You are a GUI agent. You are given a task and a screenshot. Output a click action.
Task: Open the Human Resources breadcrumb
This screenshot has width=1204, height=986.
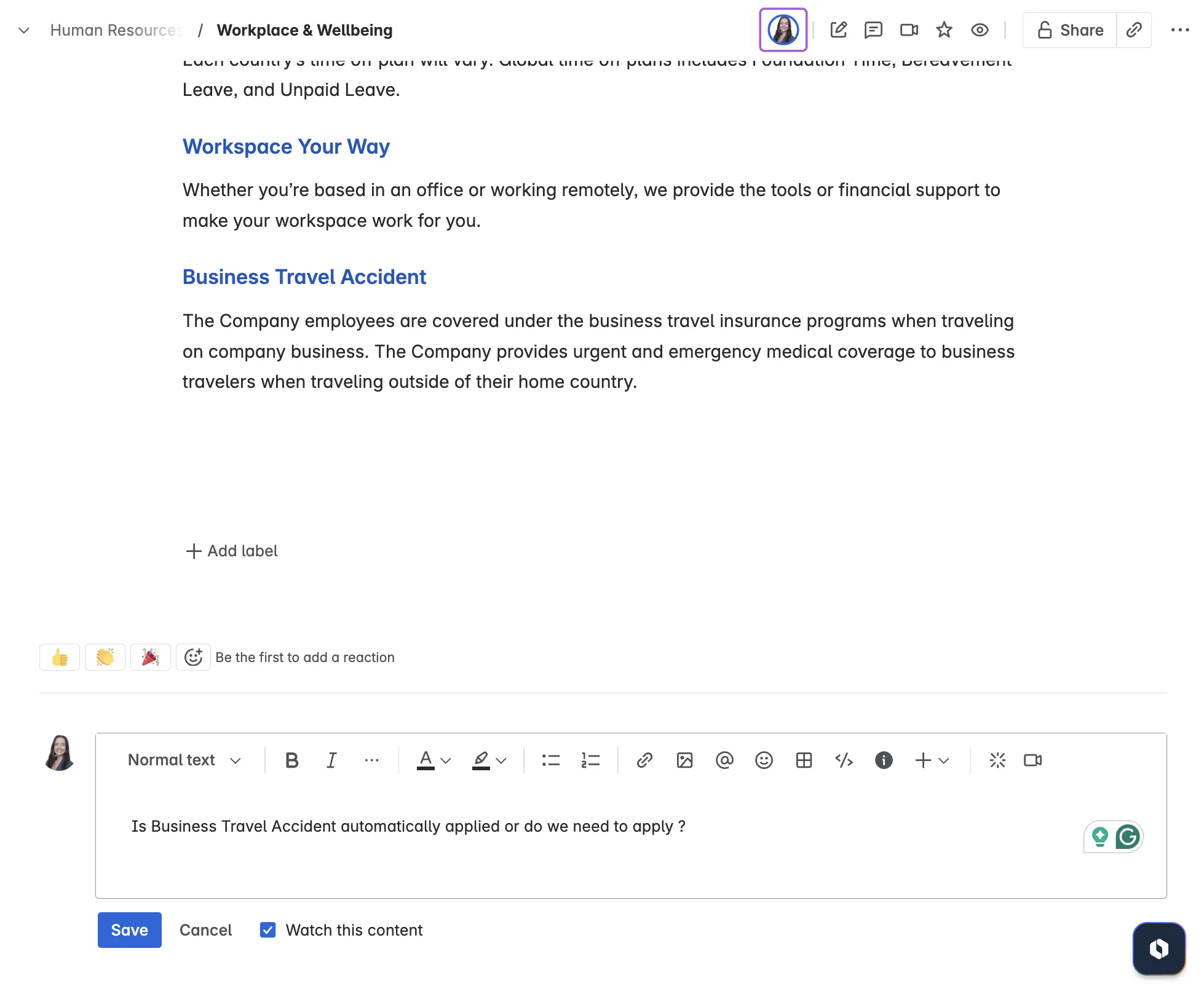(x=117, y=30)
